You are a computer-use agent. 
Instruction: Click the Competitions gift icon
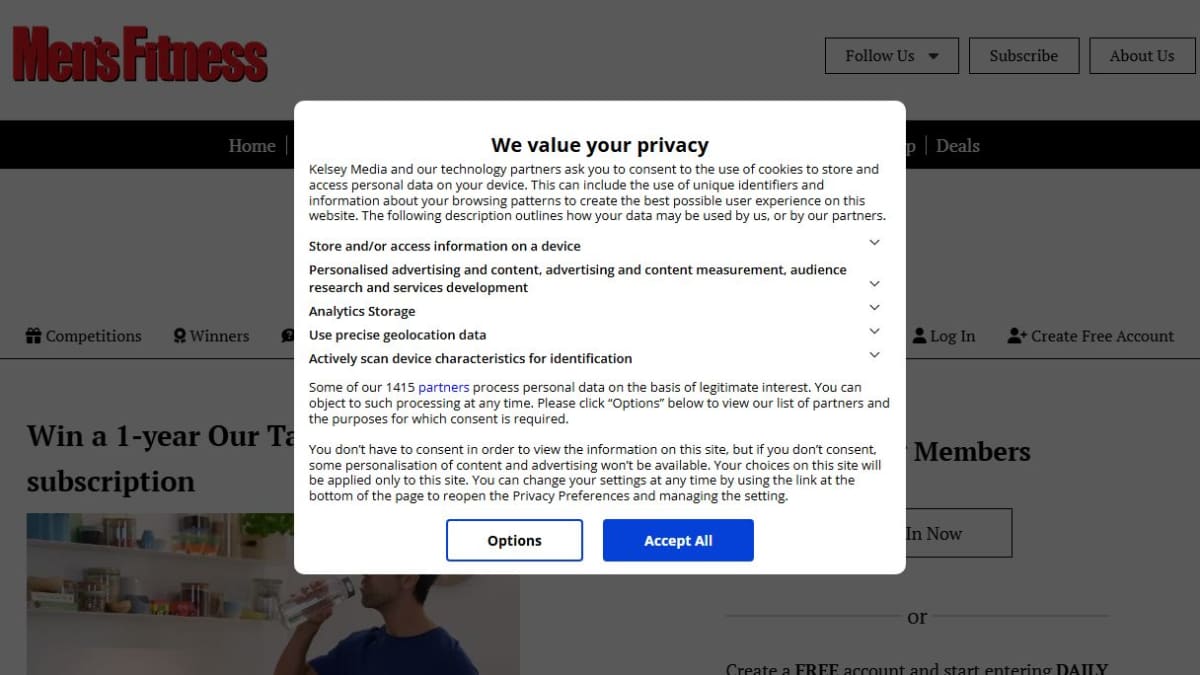click(x=34, y=336)
